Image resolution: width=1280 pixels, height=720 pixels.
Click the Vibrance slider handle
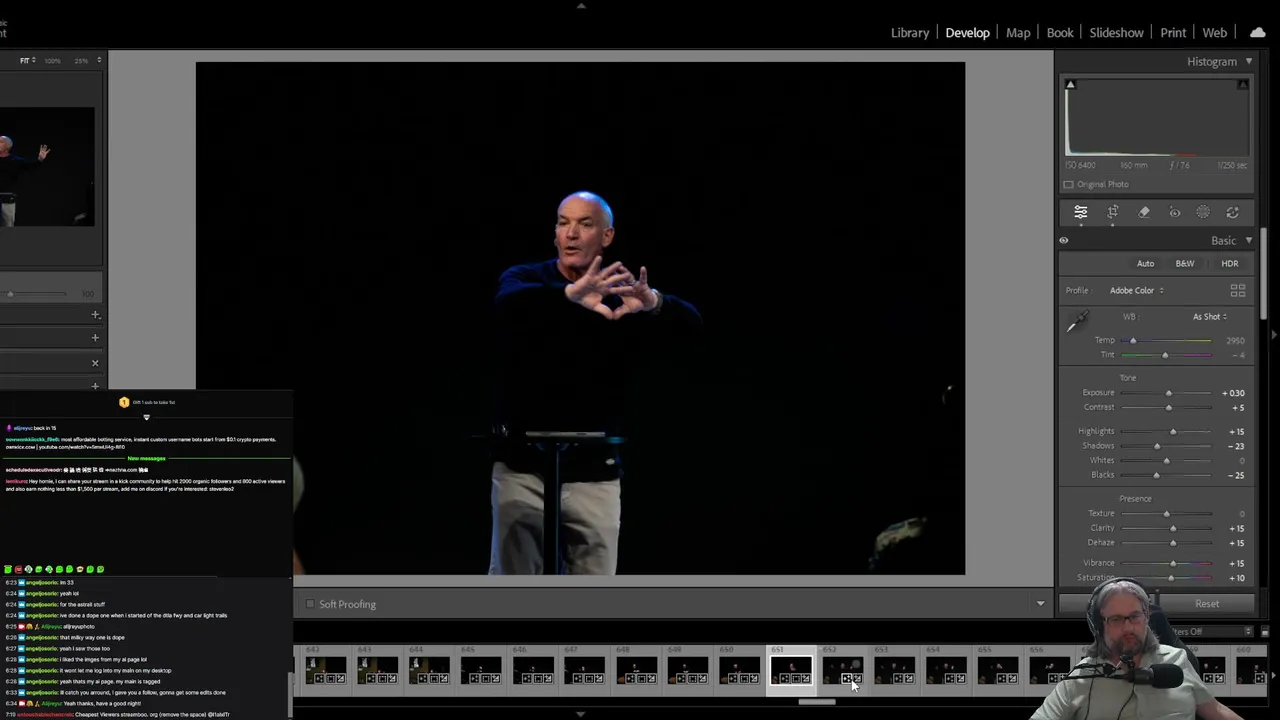tap(1173, 563)
